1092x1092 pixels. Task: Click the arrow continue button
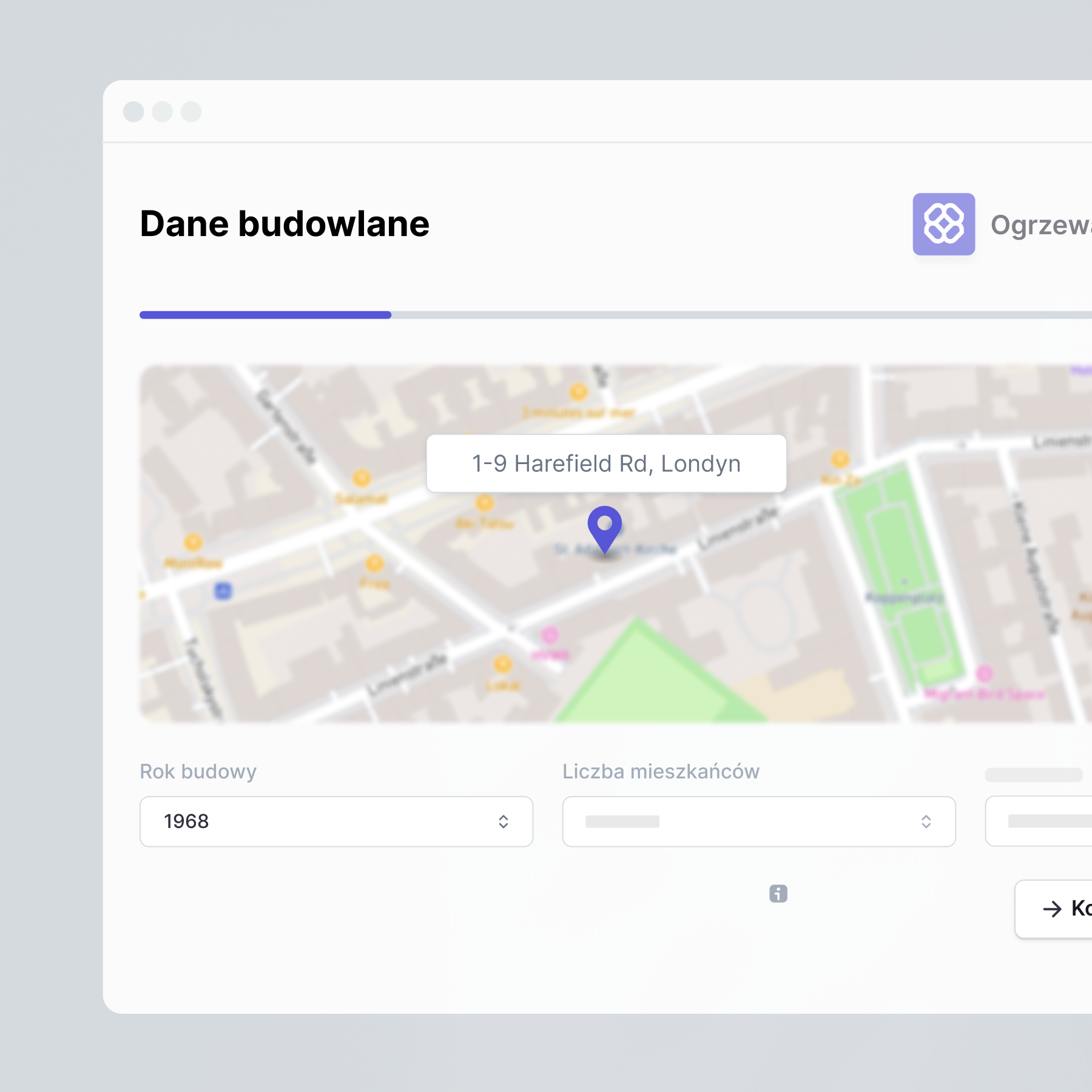click(x=1054, y=909)
